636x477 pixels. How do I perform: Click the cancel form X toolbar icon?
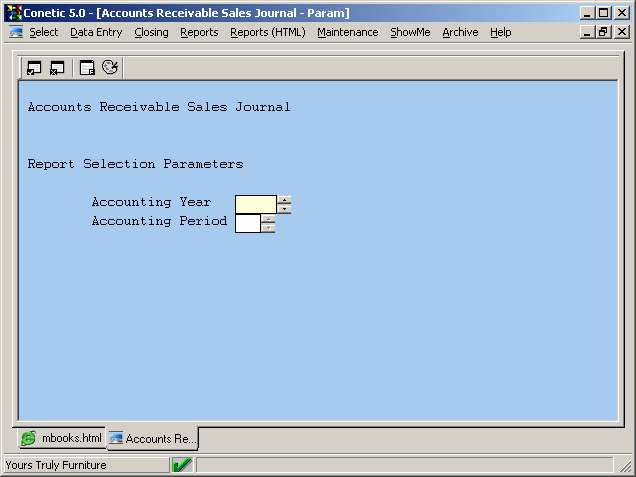[57, 68]
